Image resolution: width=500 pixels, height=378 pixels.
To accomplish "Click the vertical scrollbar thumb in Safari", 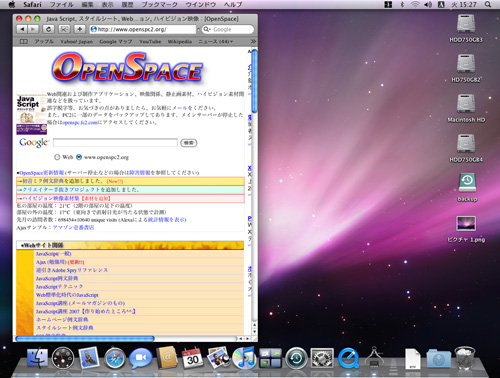I will click(254, 81).
